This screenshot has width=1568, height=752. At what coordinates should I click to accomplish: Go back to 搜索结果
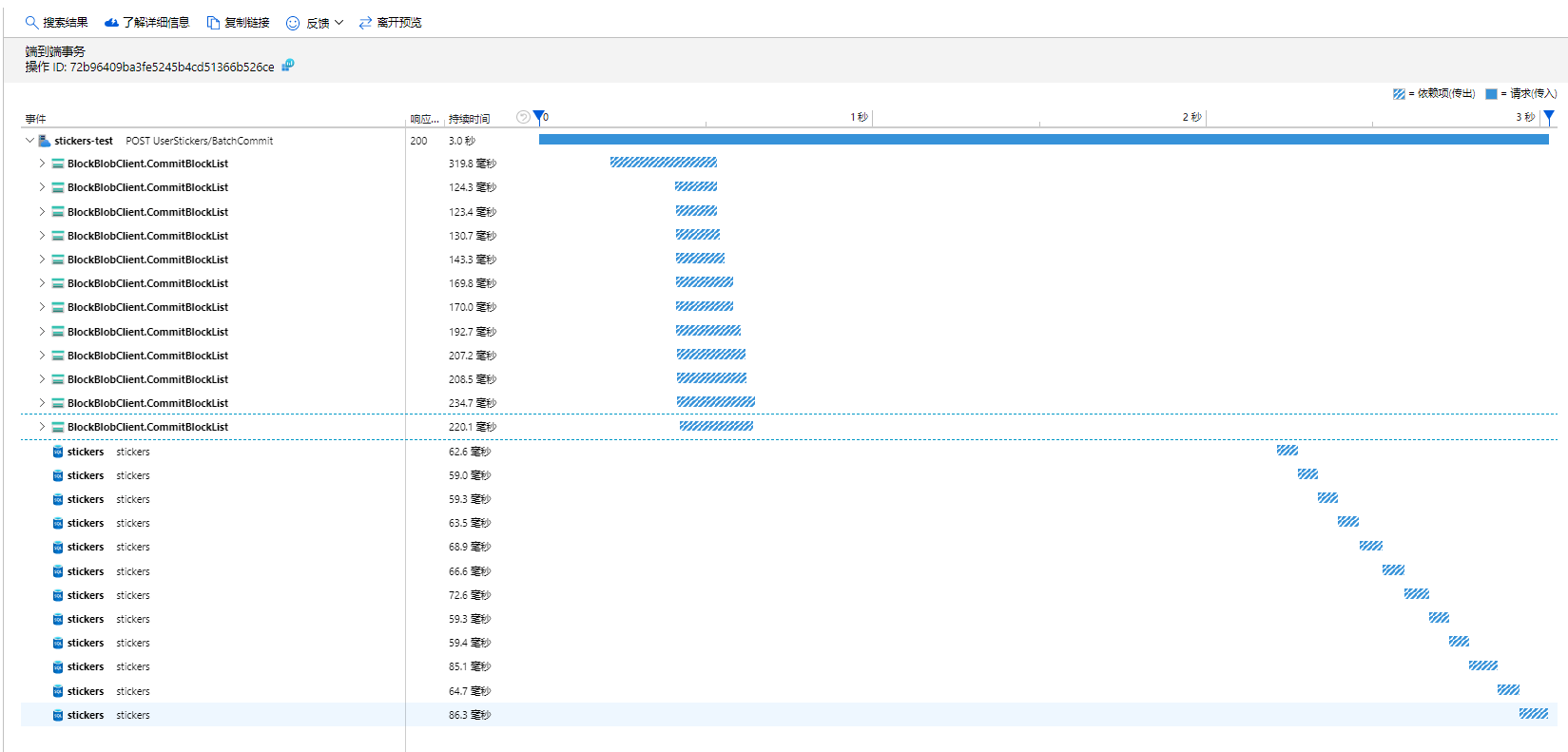(66, 23)
